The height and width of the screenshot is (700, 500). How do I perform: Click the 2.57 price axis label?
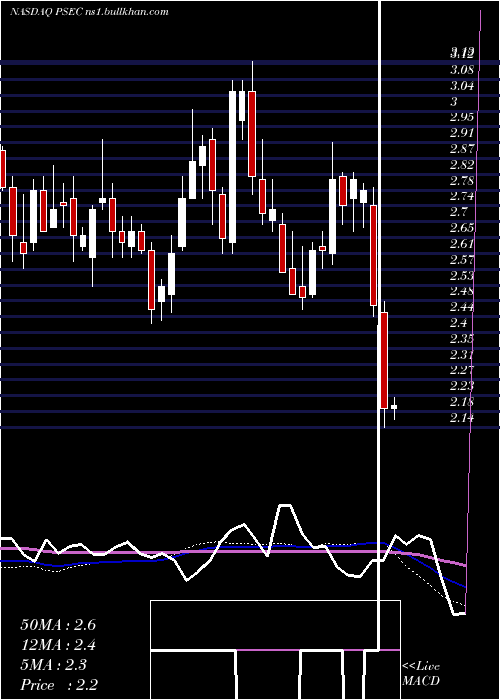click(x=462, y=260)
